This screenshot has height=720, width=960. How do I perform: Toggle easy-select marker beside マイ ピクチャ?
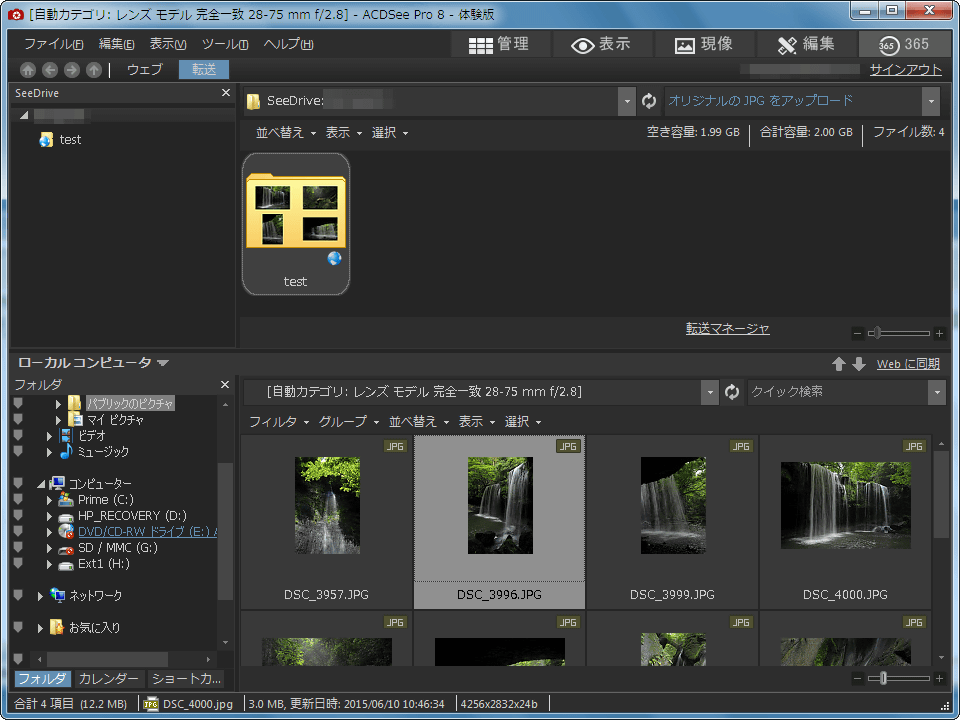click(18, 419)
